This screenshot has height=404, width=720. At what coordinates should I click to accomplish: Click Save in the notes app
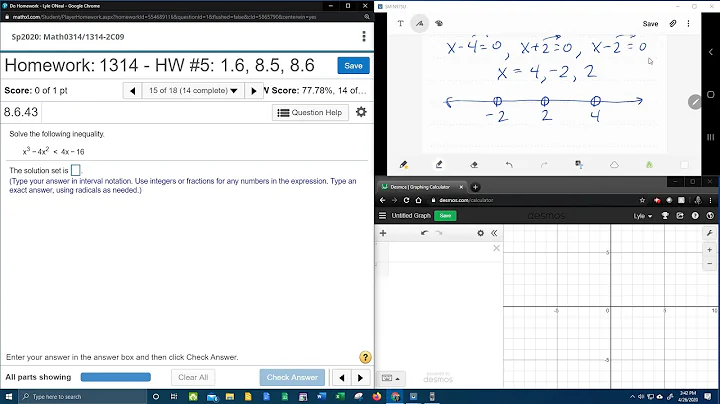click(650, 24)
